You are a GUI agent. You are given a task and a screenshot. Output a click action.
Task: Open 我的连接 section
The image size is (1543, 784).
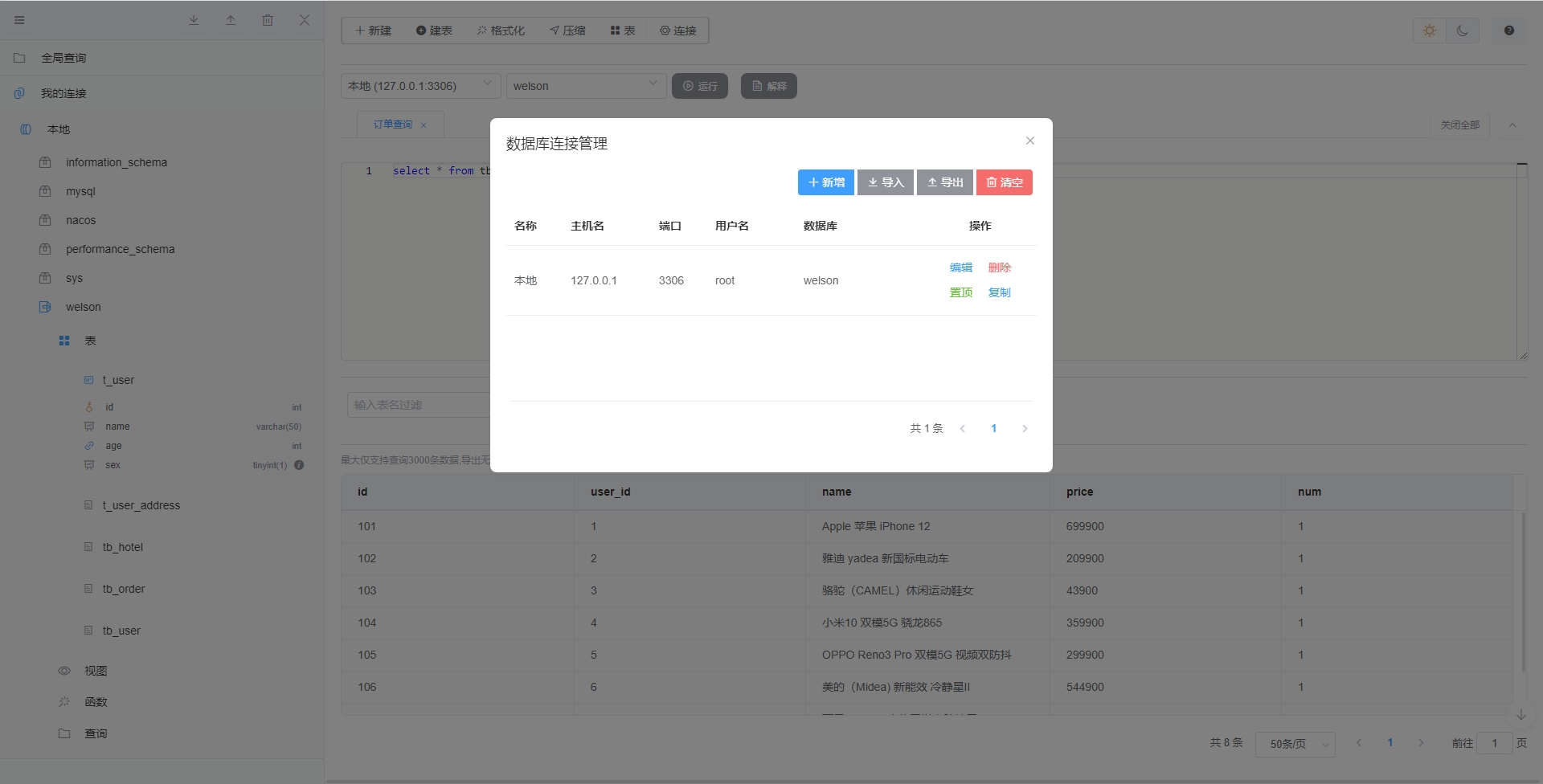tap(63, 93)
